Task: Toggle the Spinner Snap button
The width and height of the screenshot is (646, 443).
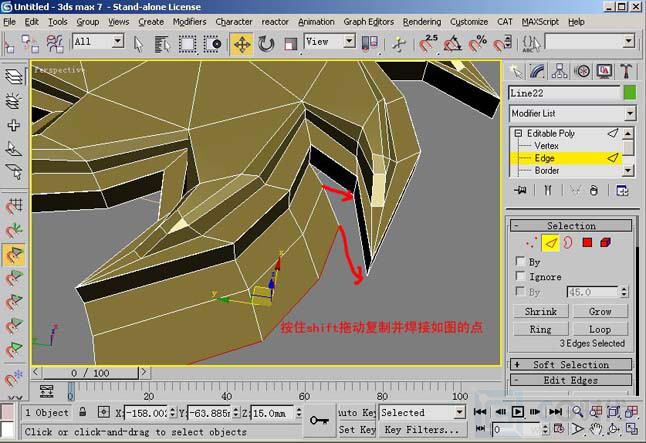Action: click(x=502, y=44)
